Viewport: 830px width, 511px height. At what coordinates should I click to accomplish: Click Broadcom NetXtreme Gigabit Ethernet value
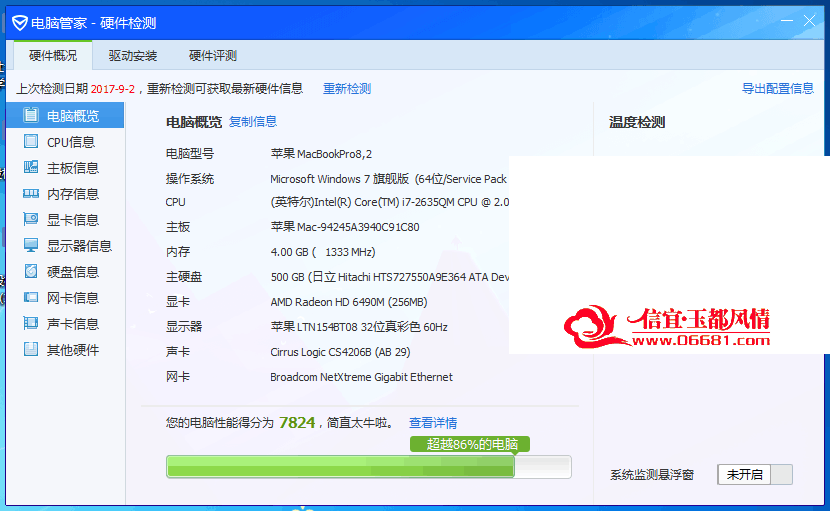coord(362,377)
